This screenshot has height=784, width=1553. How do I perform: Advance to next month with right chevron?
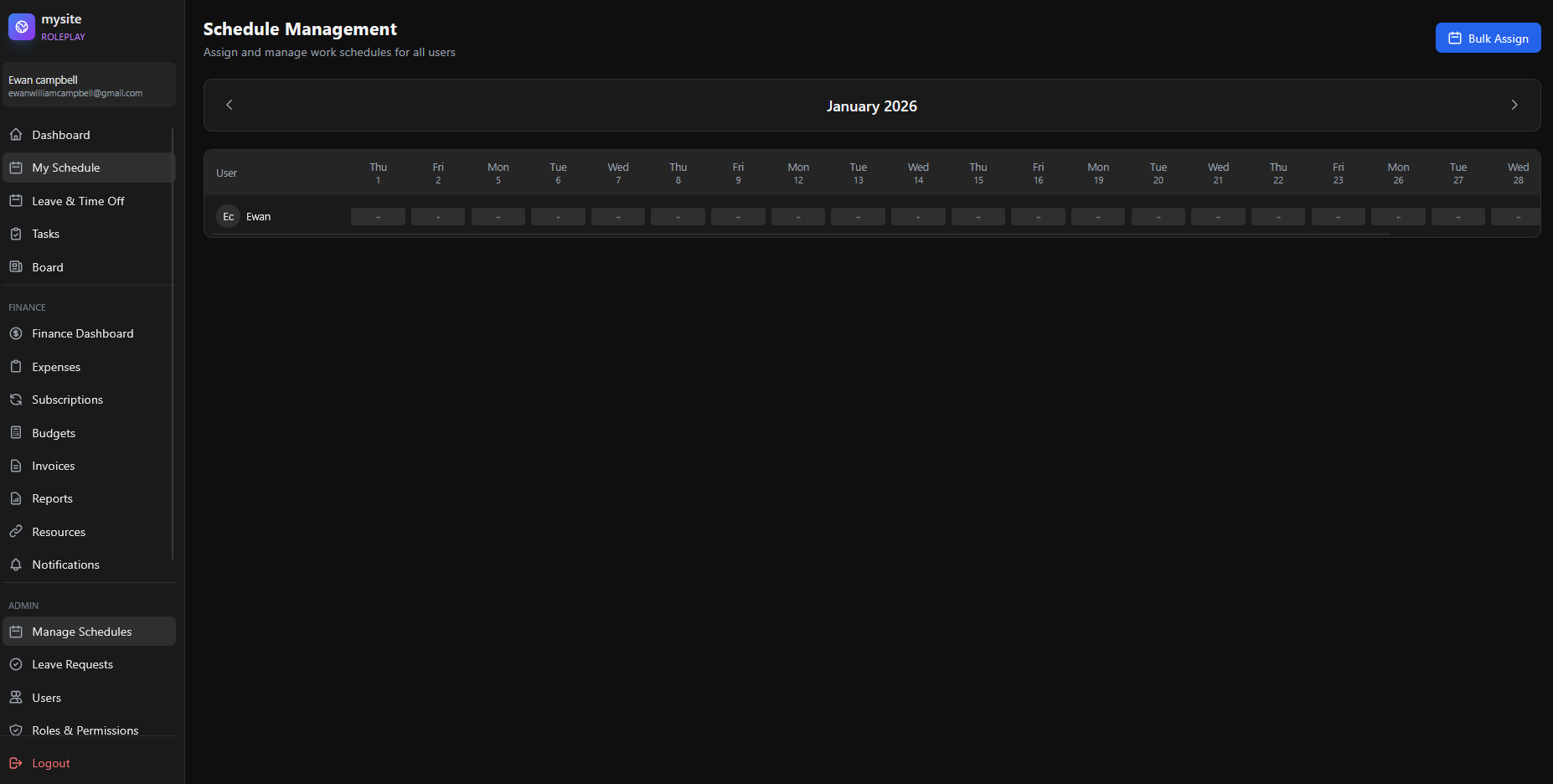tap(1514, 105)
